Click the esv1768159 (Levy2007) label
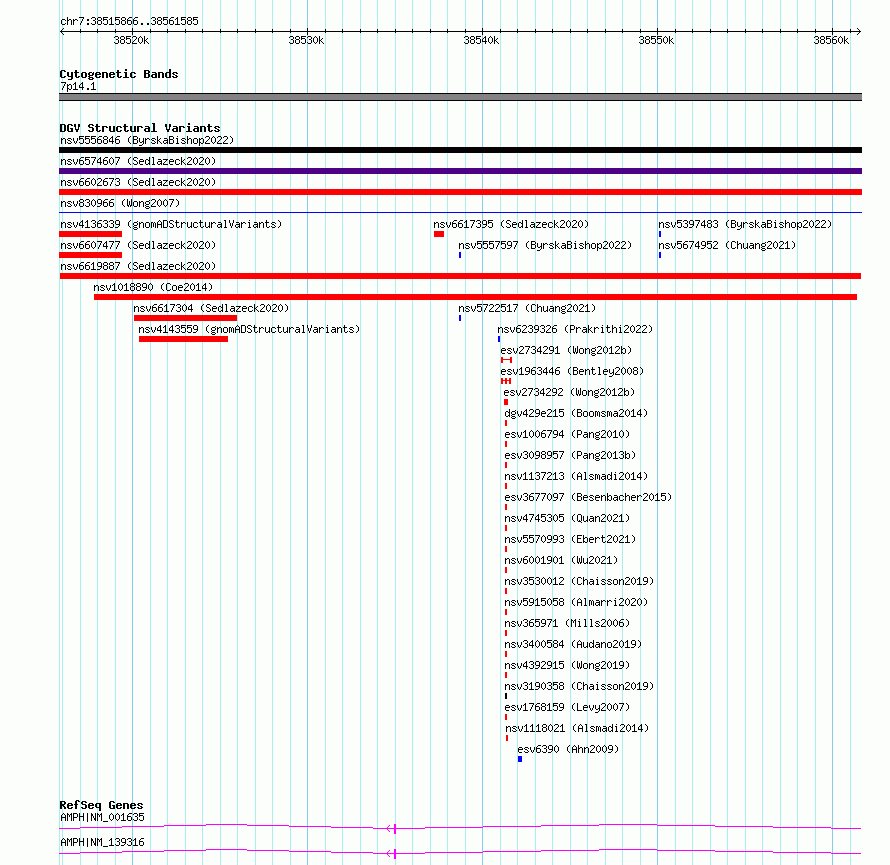The width and height of the screenshot is (890, 865). [x=567, y=707]
